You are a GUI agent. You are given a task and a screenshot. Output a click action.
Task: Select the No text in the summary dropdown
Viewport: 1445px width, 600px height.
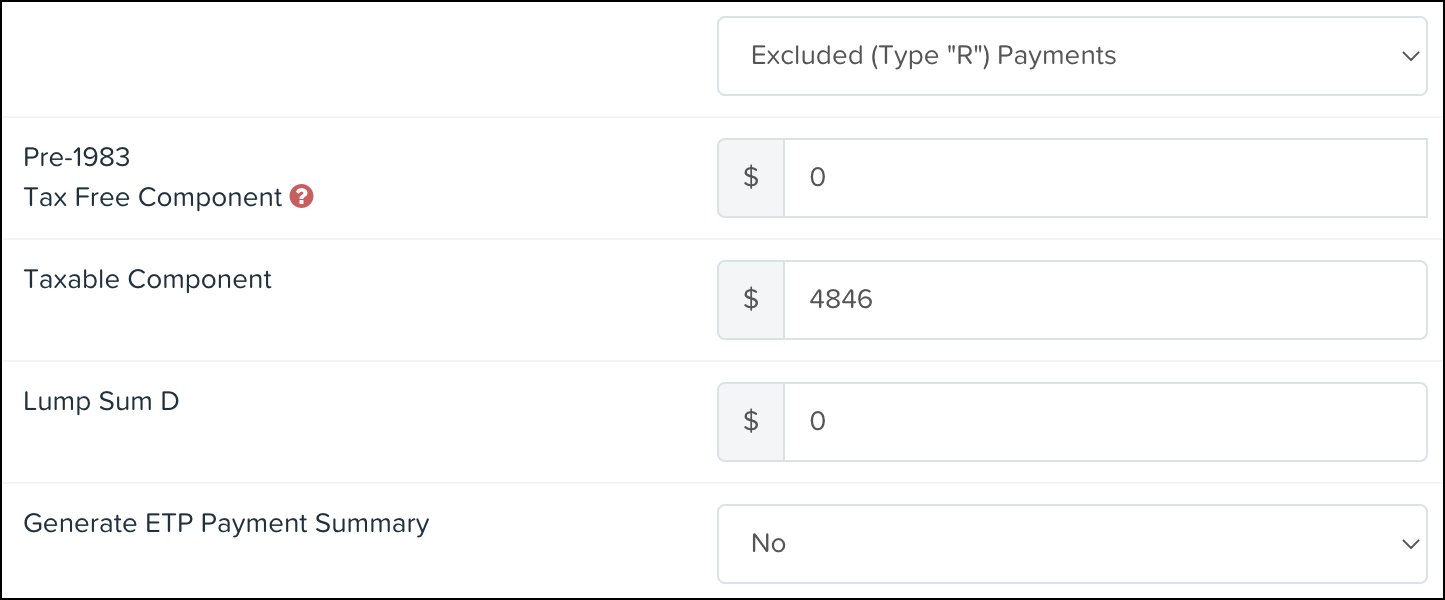click(x=768, y=544)
